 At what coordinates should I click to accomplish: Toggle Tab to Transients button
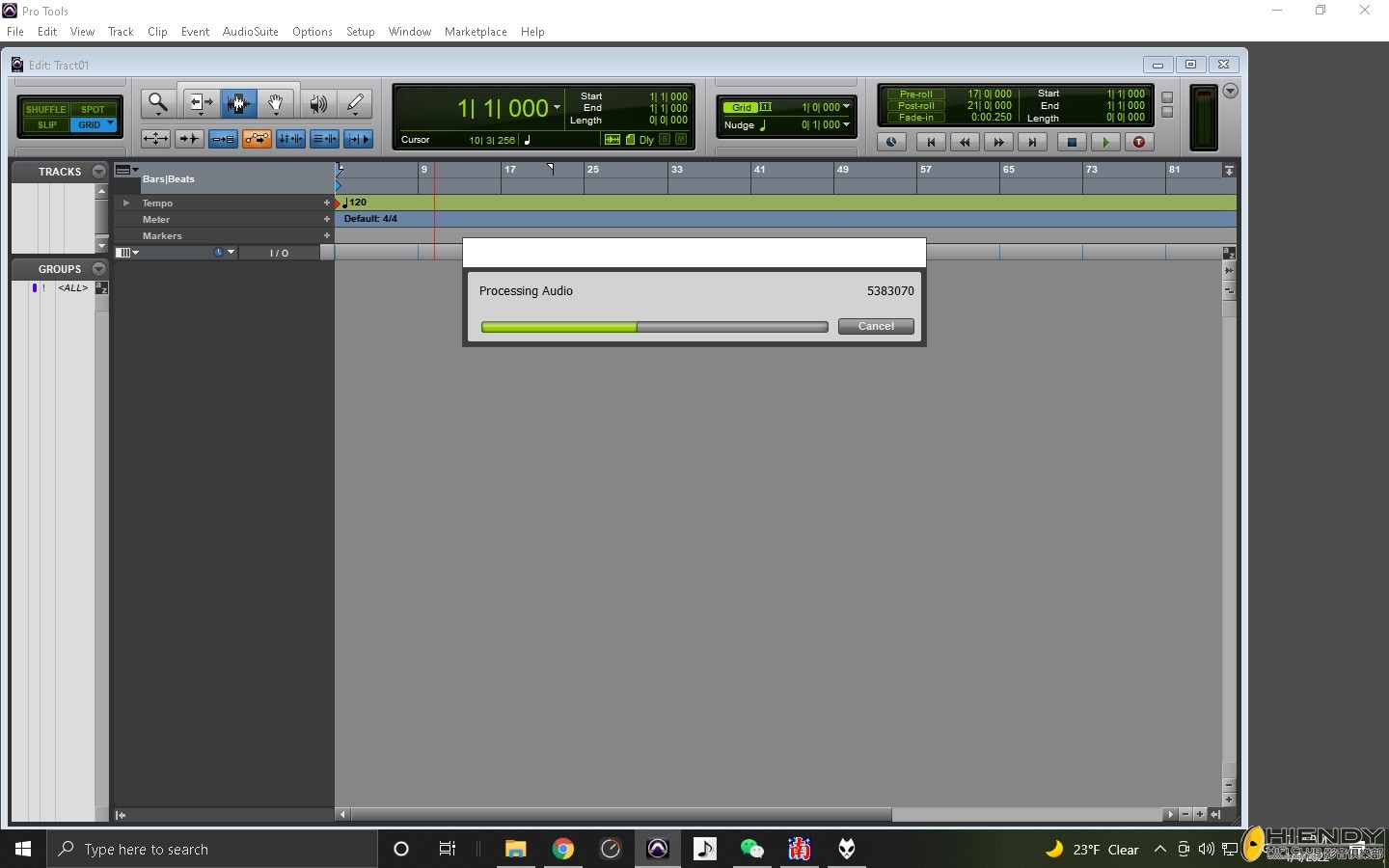pos(189,139)
